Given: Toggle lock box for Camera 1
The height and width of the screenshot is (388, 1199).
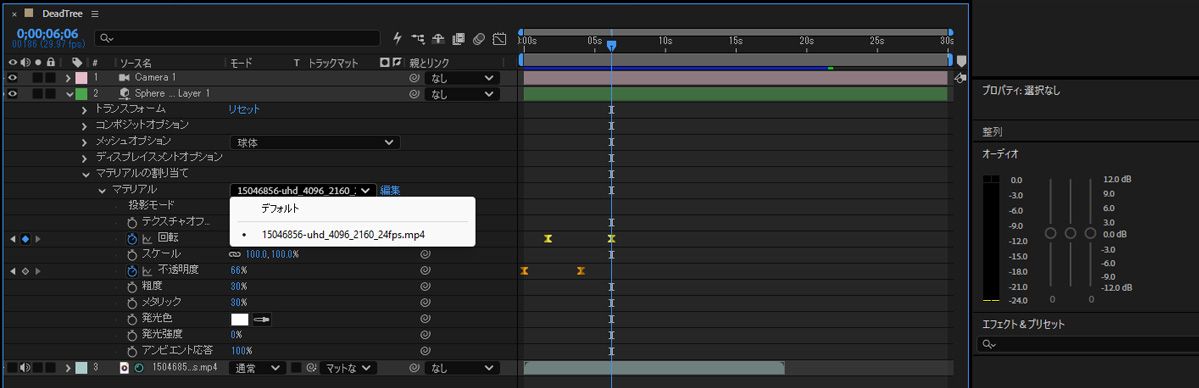Looking at the screenshot, I should pyautogui.click(x=50, y=78).
